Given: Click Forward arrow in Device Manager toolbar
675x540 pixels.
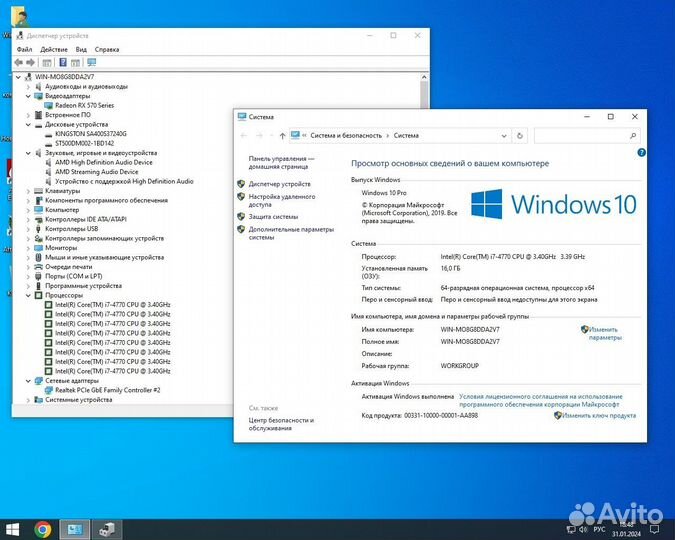Looking at the screenshot, I should coord(30,63).
